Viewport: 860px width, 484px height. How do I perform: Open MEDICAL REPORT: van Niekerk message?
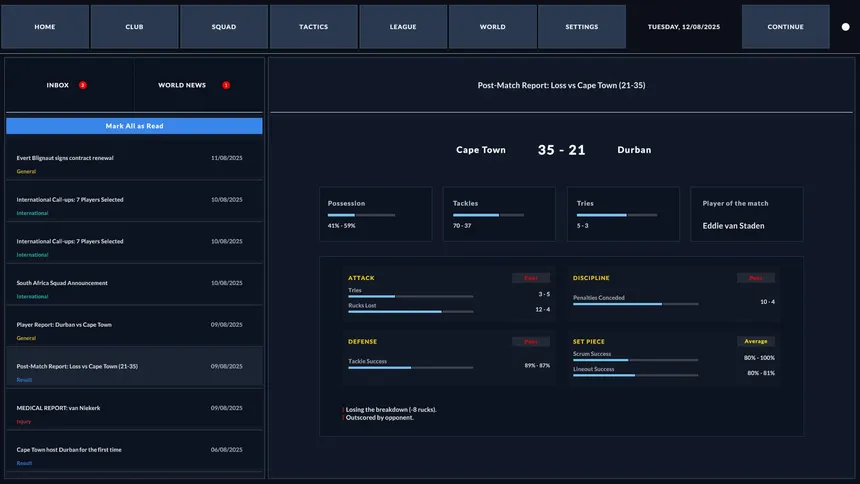pos(134,409)
